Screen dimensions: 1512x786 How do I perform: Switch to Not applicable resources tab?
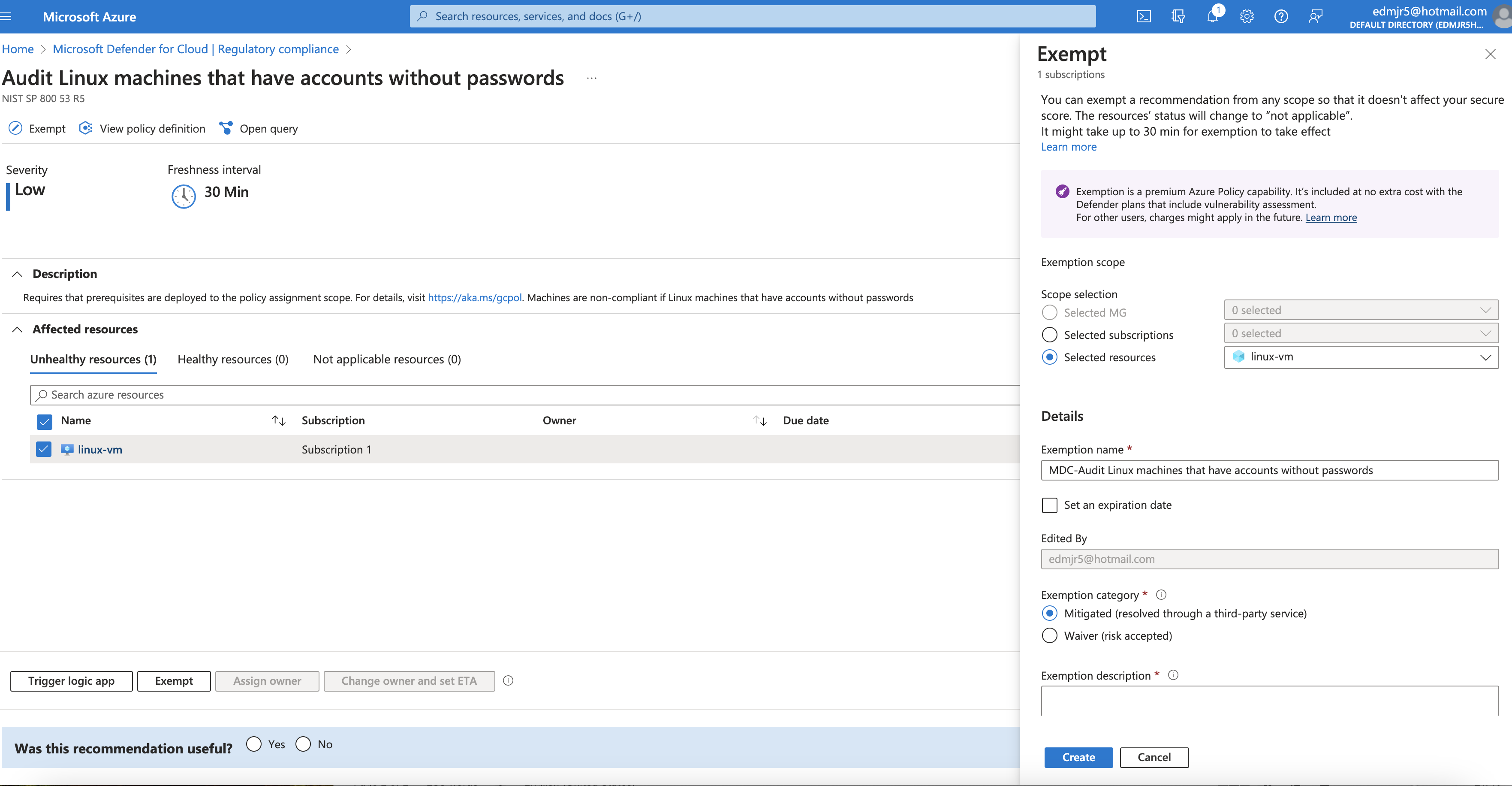coord(387,359)
